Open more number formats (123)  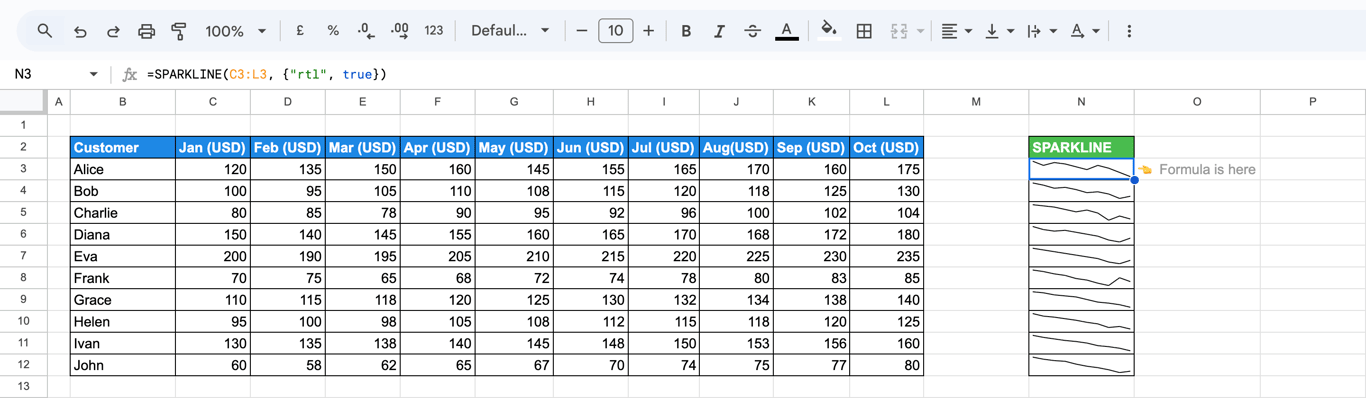[433, 31]
